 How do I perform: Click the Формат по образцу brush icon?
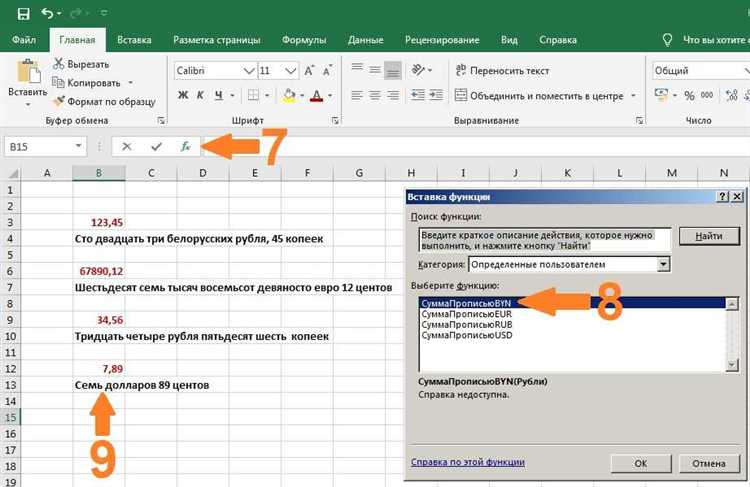tap(58, 101)
